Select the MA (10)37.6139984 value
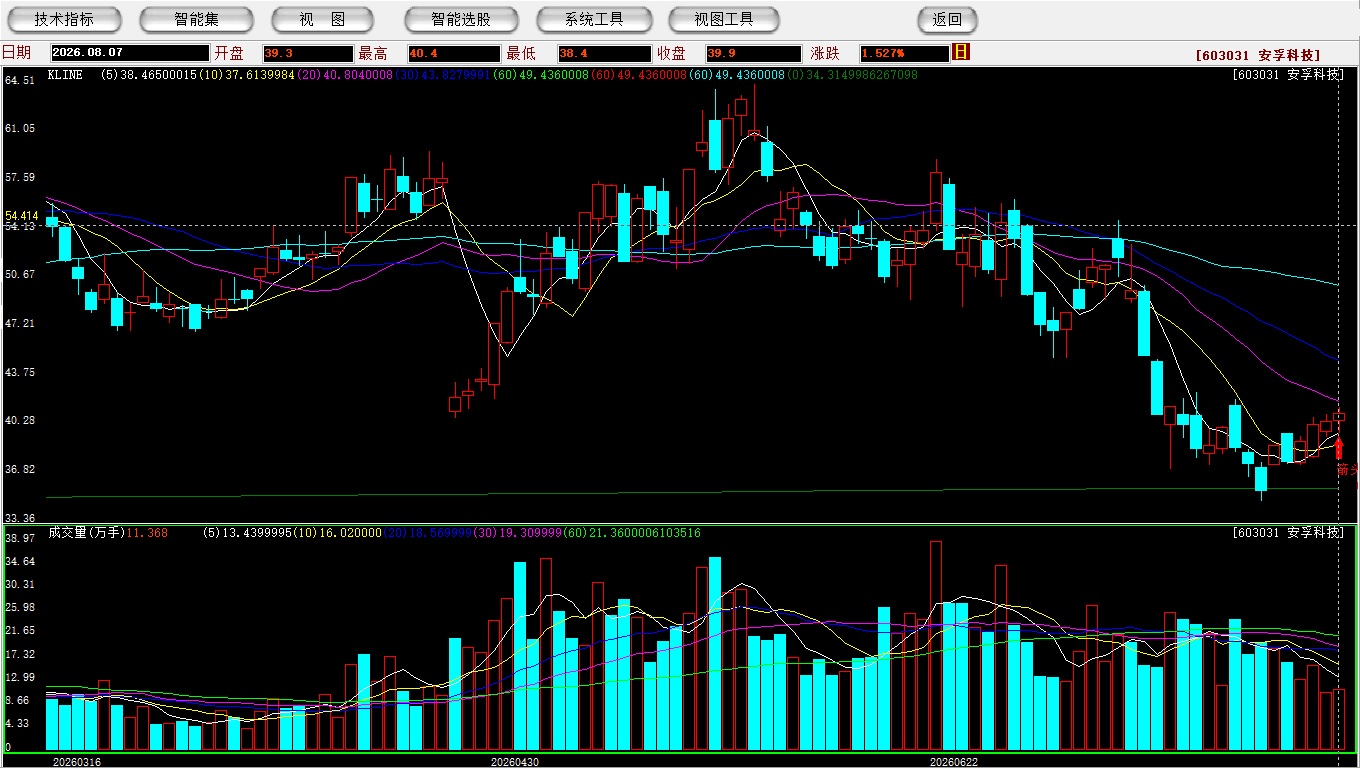 click(246, 75)
